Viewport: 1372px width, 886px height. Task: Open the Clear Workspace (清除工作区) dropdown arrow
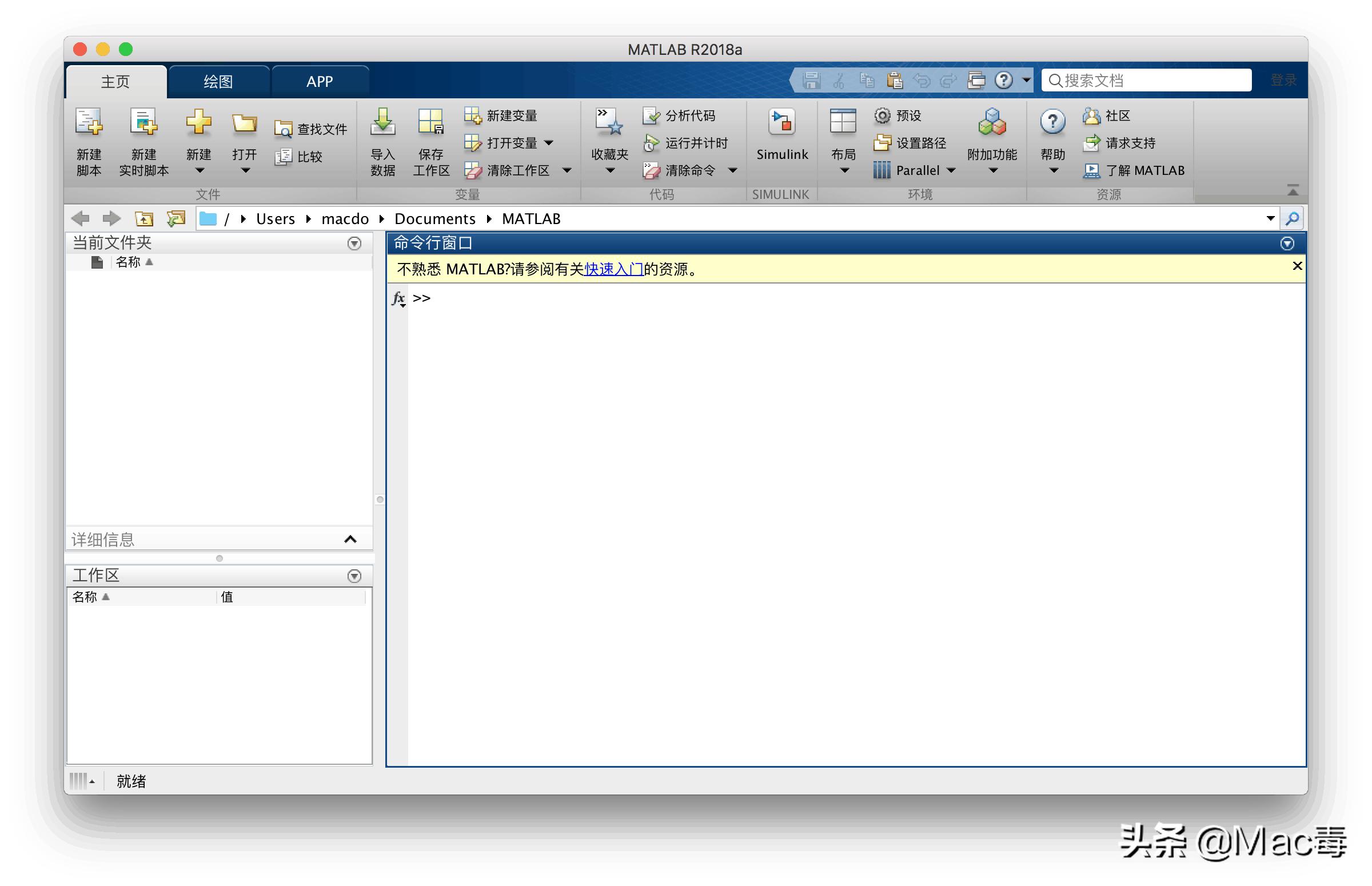[567, 170]
